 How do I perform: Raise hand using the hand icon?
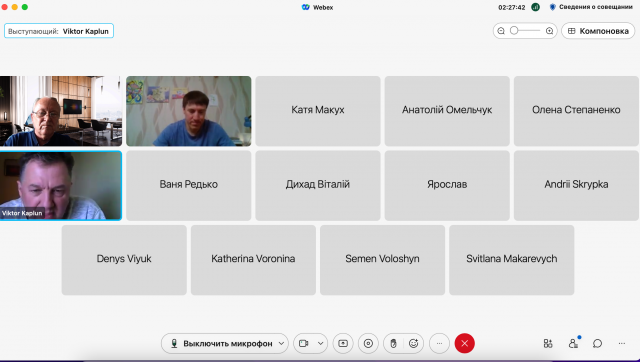393,344
